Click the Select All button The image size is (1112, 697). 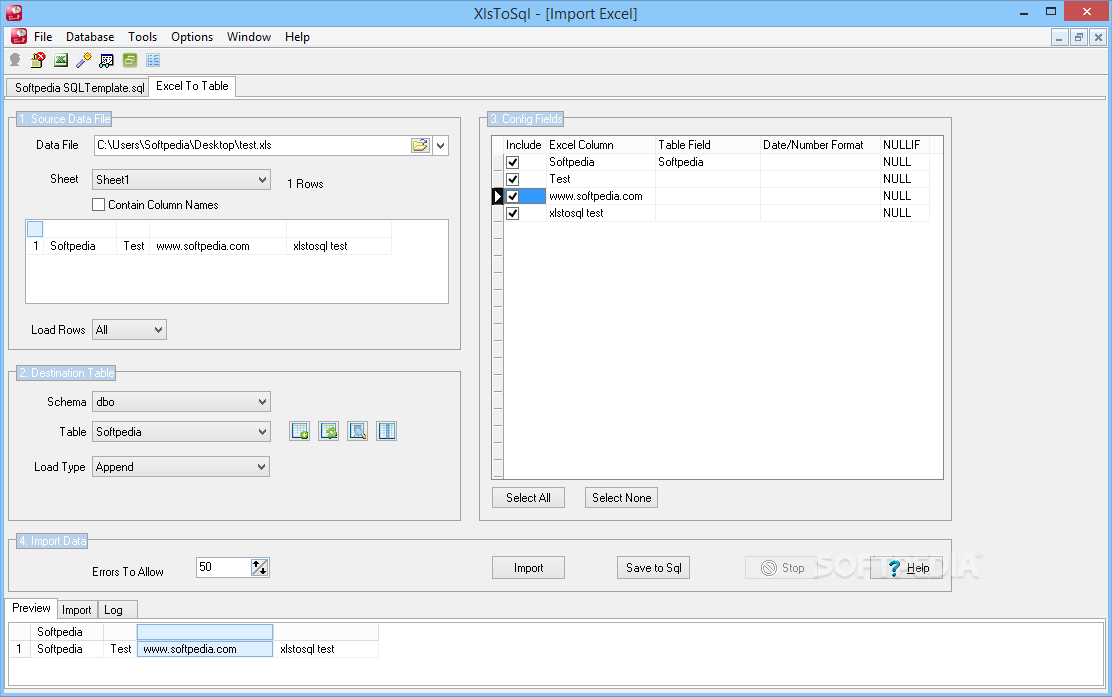(528, 498)
